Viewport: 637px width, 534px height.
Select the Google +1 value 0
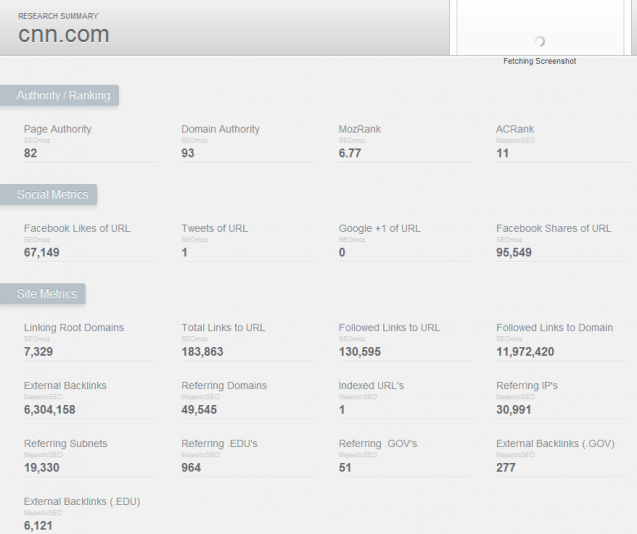(342, 252)
